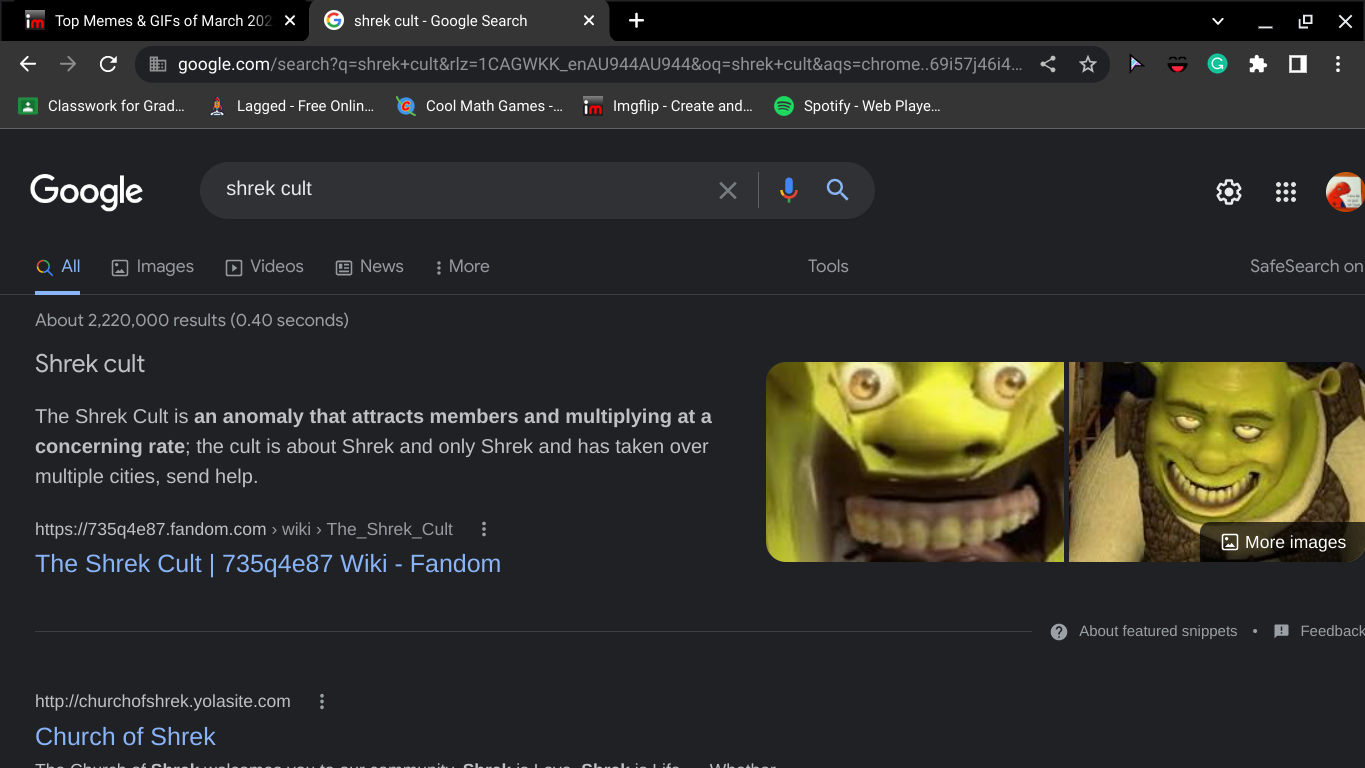Start voice search with microphone

[789, 190]
